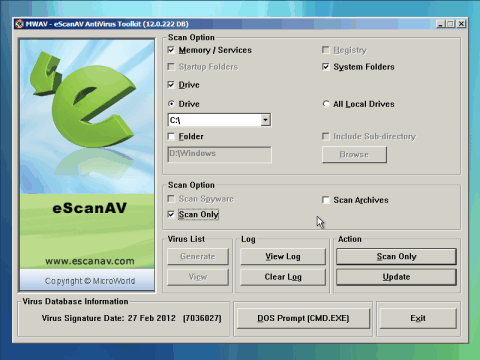The height and width of the screenshot is (360, 480).
Task: Click the Generate virus list button
Action: click(198, 256)
